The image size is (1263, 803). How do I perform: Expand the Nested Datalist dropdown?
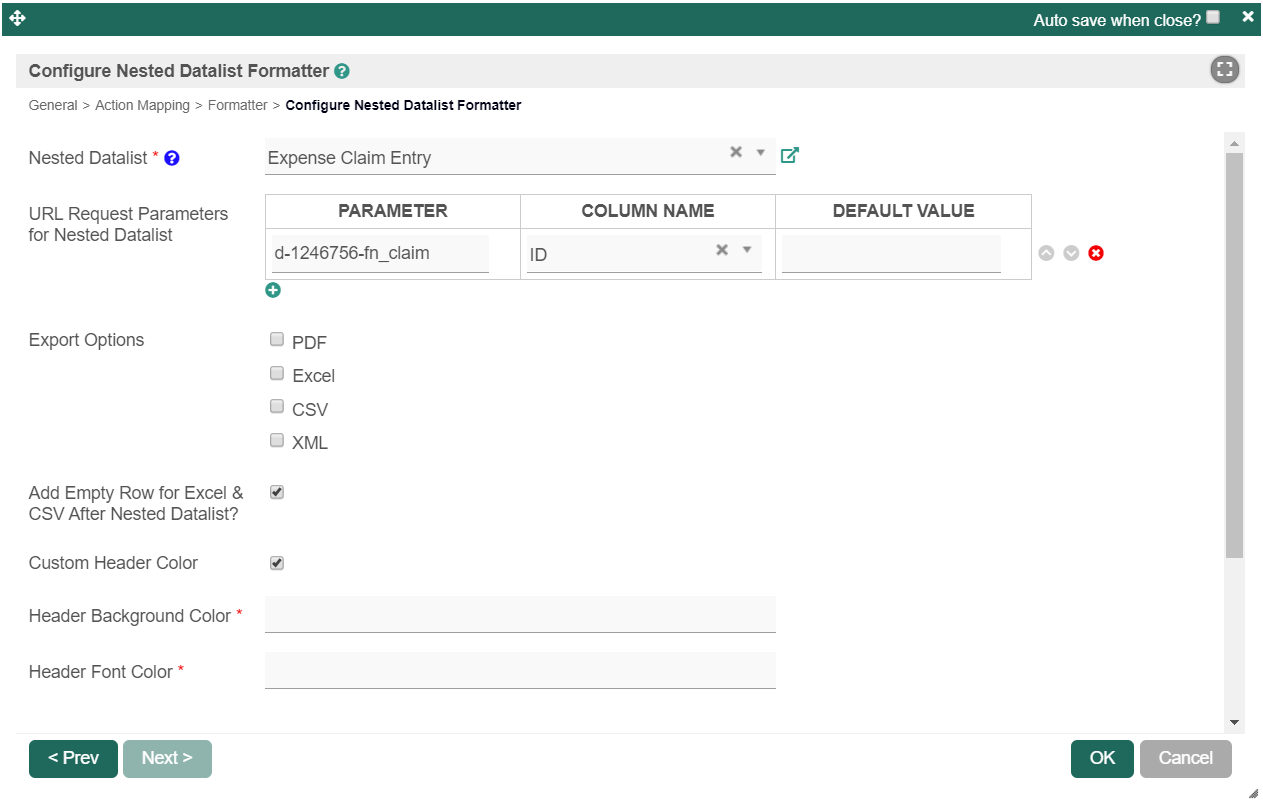click(x=760, y=153)
